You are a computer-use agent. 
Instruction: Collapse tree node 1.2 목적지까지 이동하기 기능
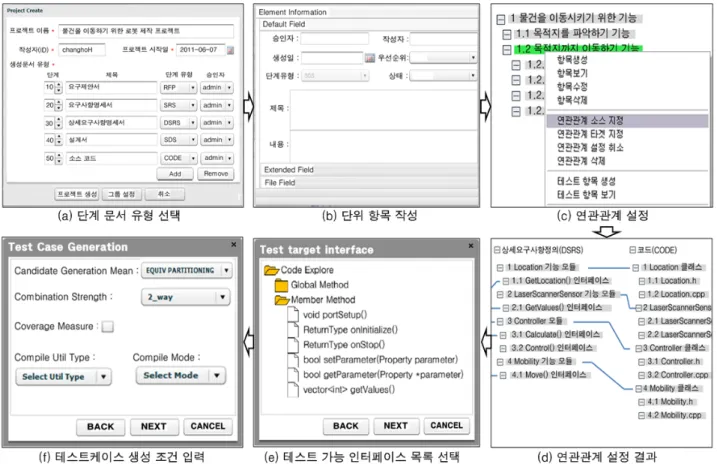(507, 49)
